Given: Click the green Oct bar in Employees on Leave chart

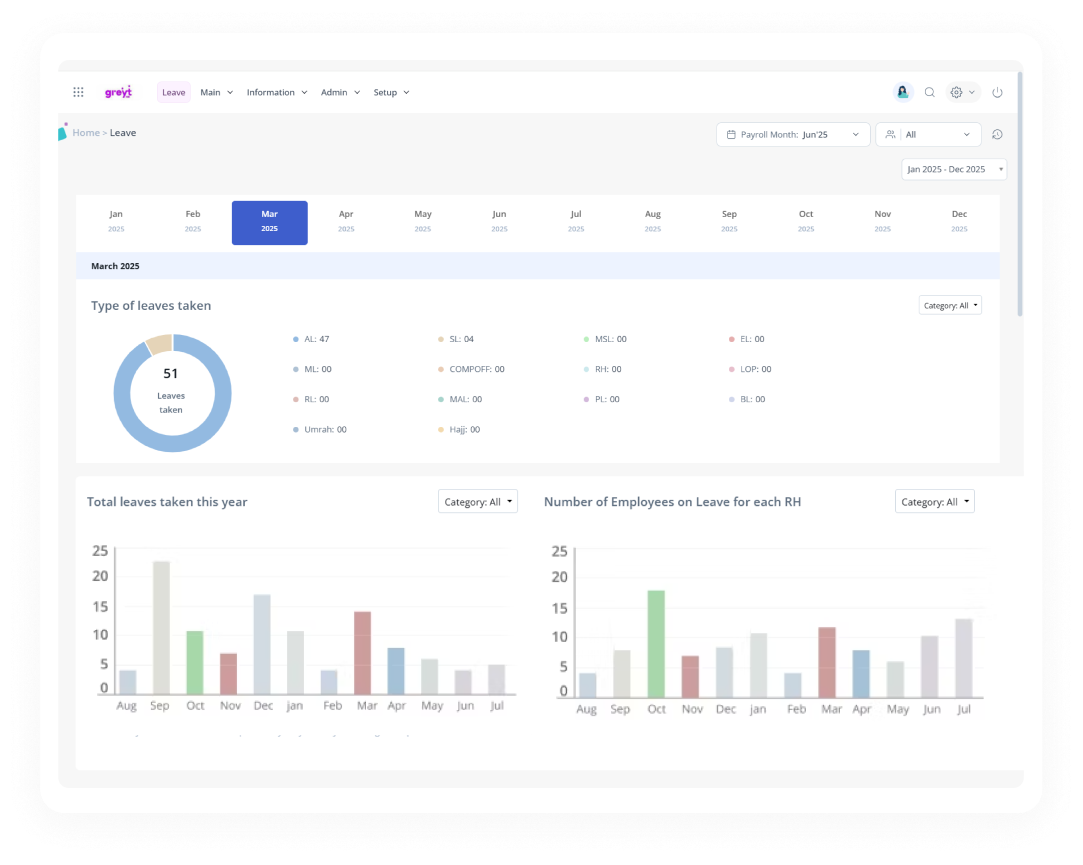Looking at the screenshot, I should pyautogui.click(x=656, y=644).
